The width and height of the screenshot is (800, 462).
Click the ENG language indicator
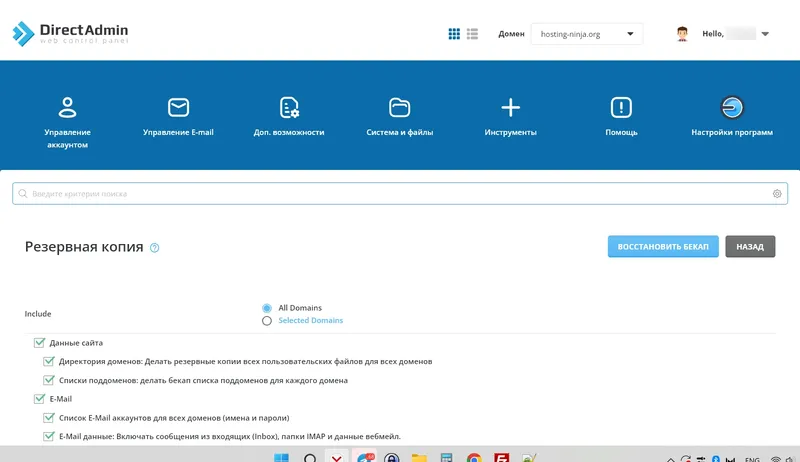[x=752, y=459]
